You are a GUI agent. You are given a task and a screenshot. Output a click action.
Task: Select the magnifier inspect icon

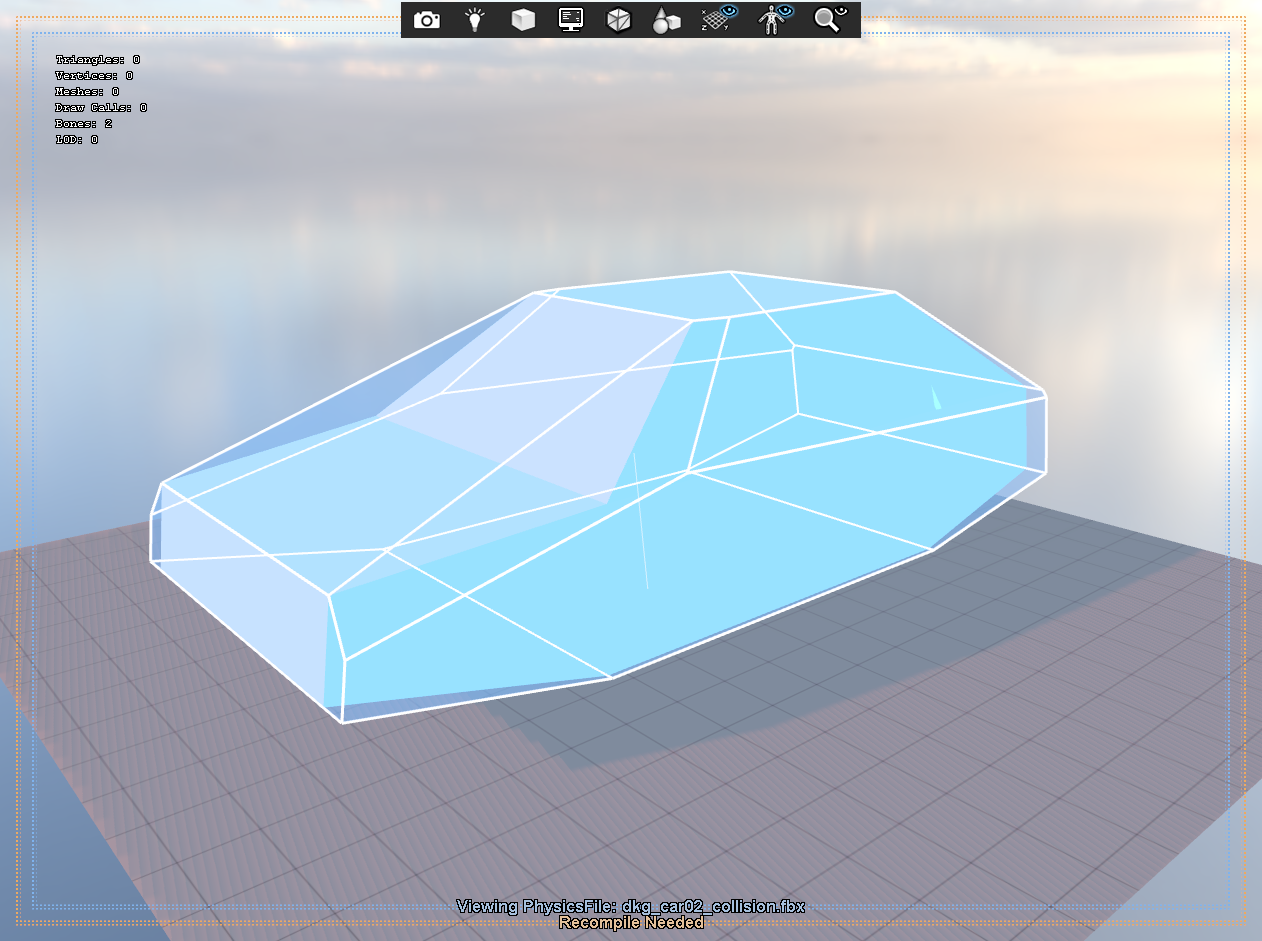pyautogui.click(x=826, y=19)
